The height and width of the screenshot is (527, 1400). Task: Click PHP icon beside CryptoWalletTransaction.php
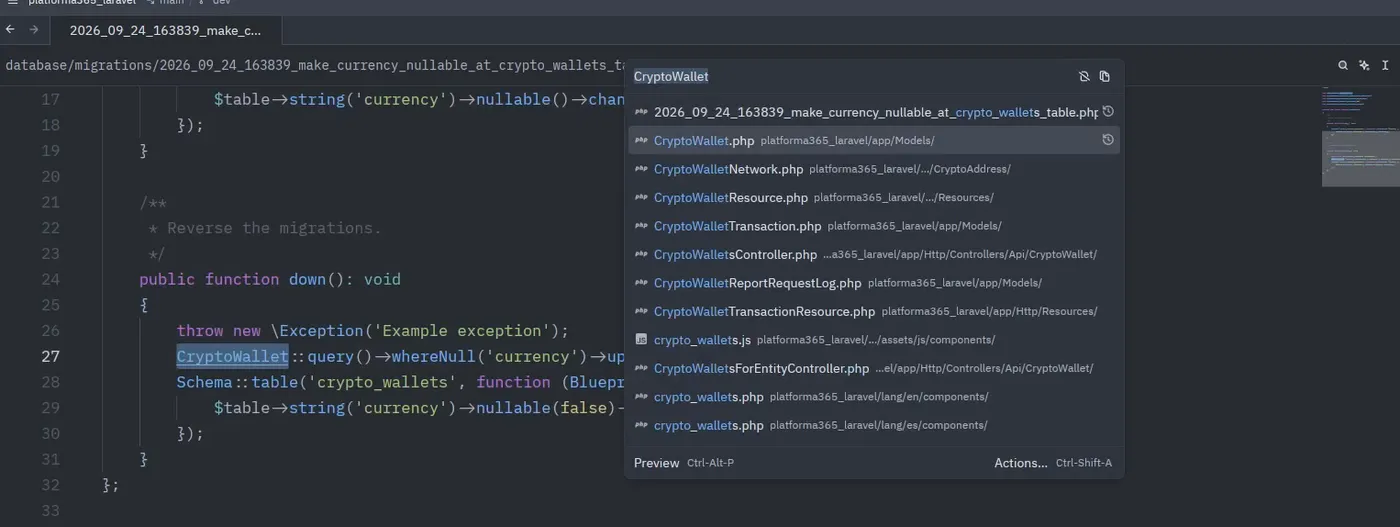coord(641,226)
